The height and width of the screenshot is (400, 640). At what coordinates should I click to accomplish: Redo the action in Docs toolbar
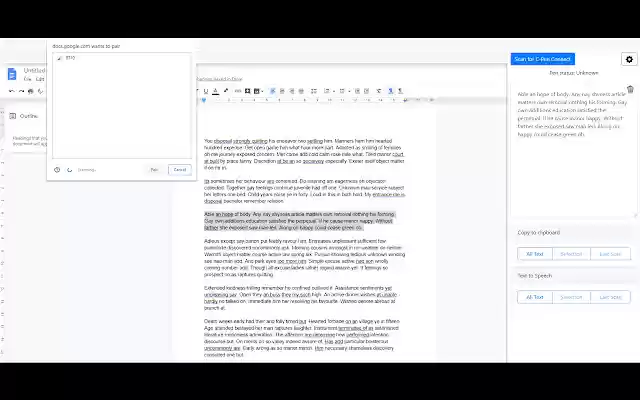click(21, 91)
